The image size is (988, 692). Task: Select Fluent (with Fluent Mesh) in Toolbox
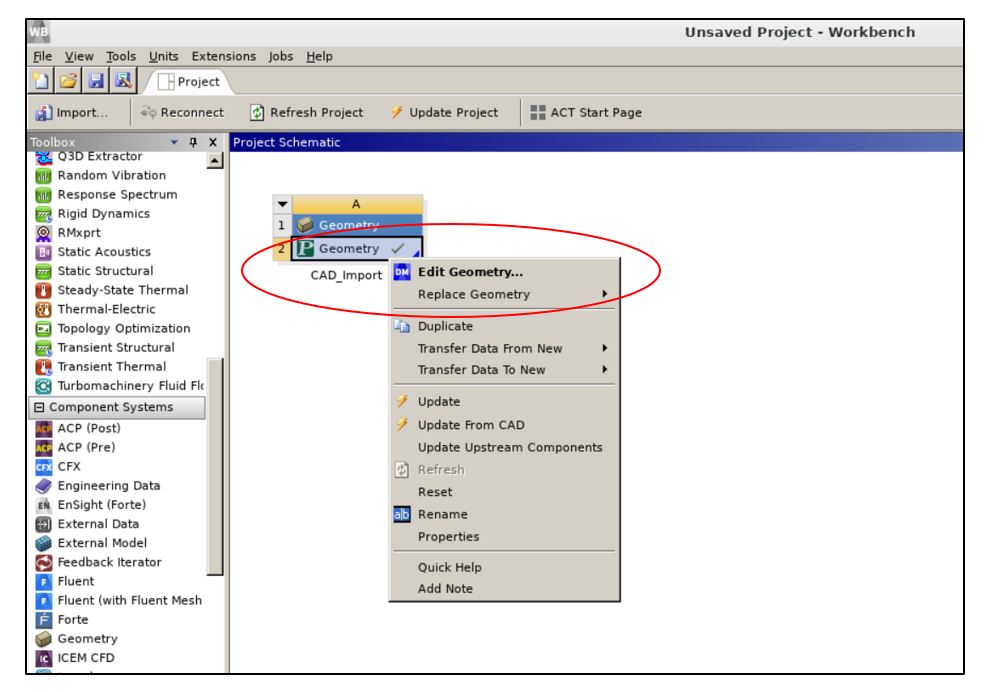pos(119,601)
